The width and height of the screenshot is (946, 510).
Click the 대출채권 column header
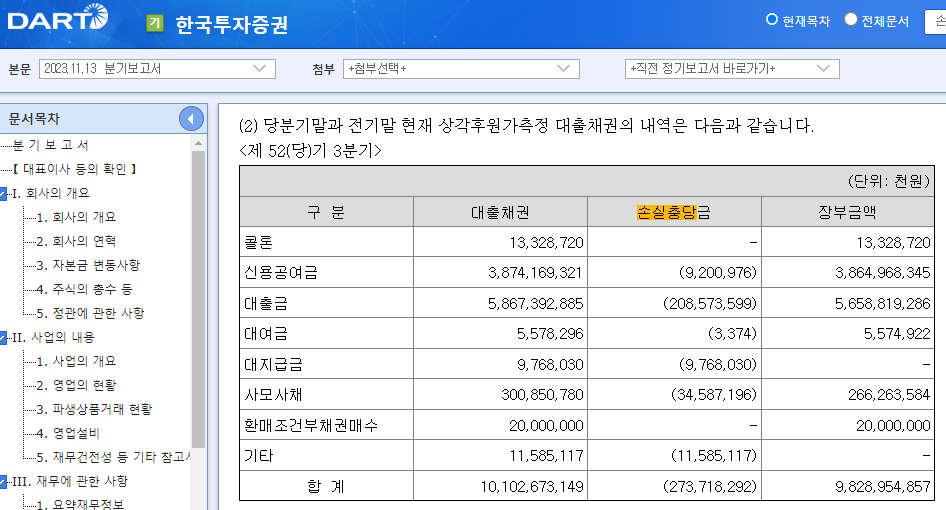(x=500, y=212)
